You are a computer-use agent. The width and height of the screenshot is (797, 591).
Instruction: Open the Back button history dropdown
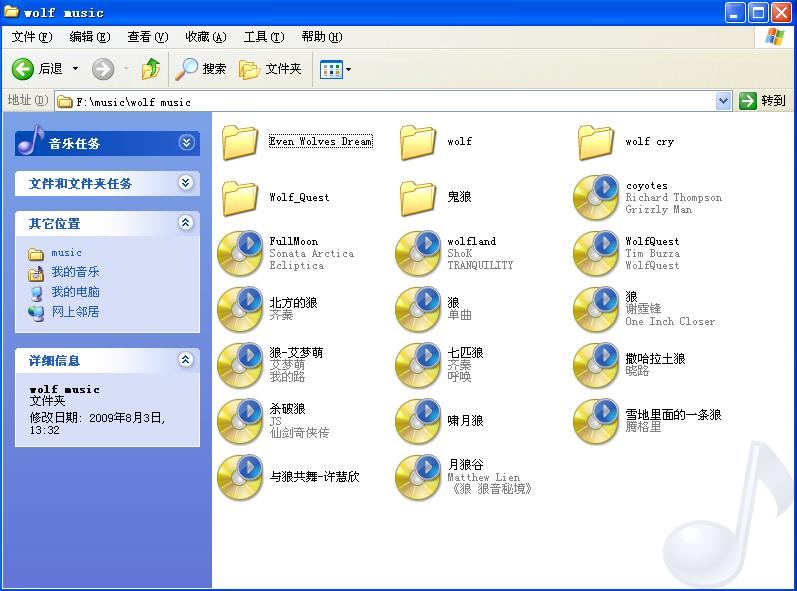75,69
